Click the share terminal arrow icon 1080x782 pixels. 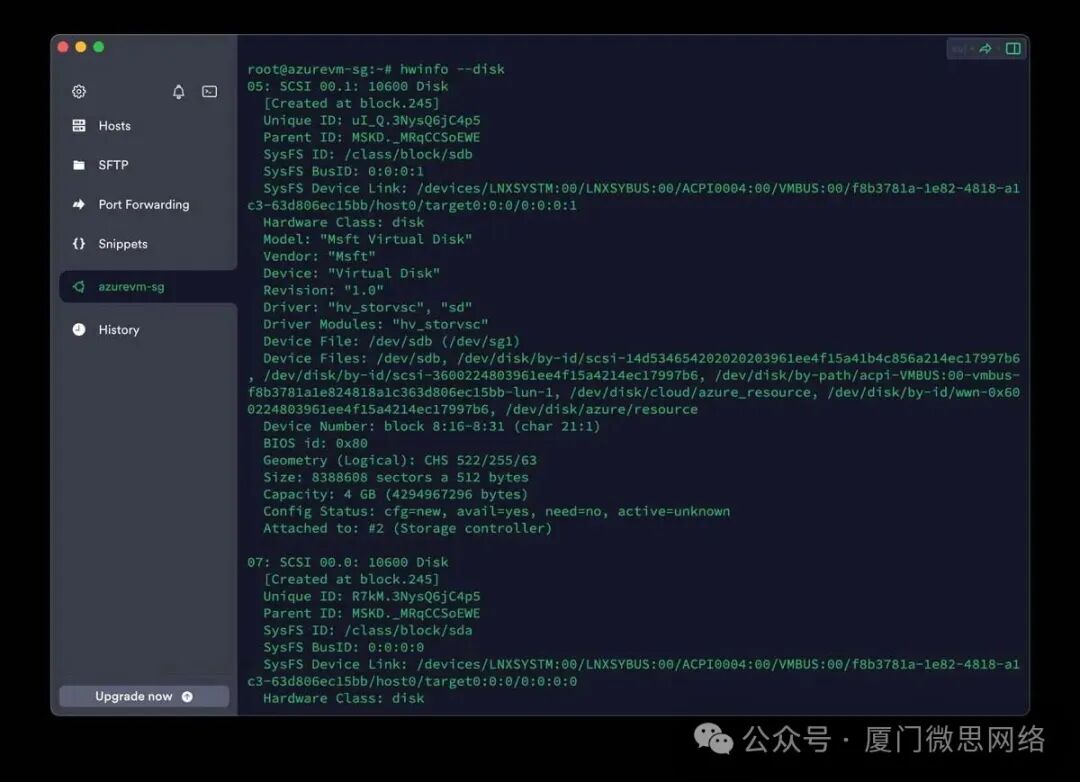985,49
